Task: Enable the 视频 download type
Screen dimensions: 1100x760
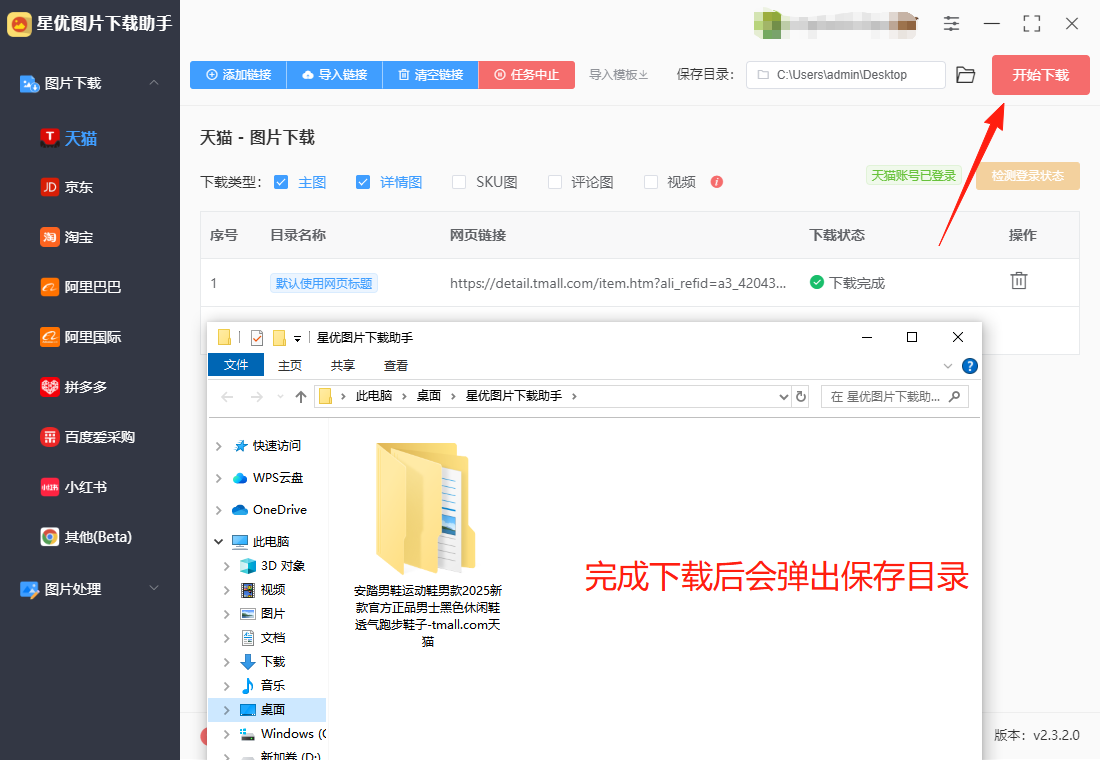Action: (651, 182)
